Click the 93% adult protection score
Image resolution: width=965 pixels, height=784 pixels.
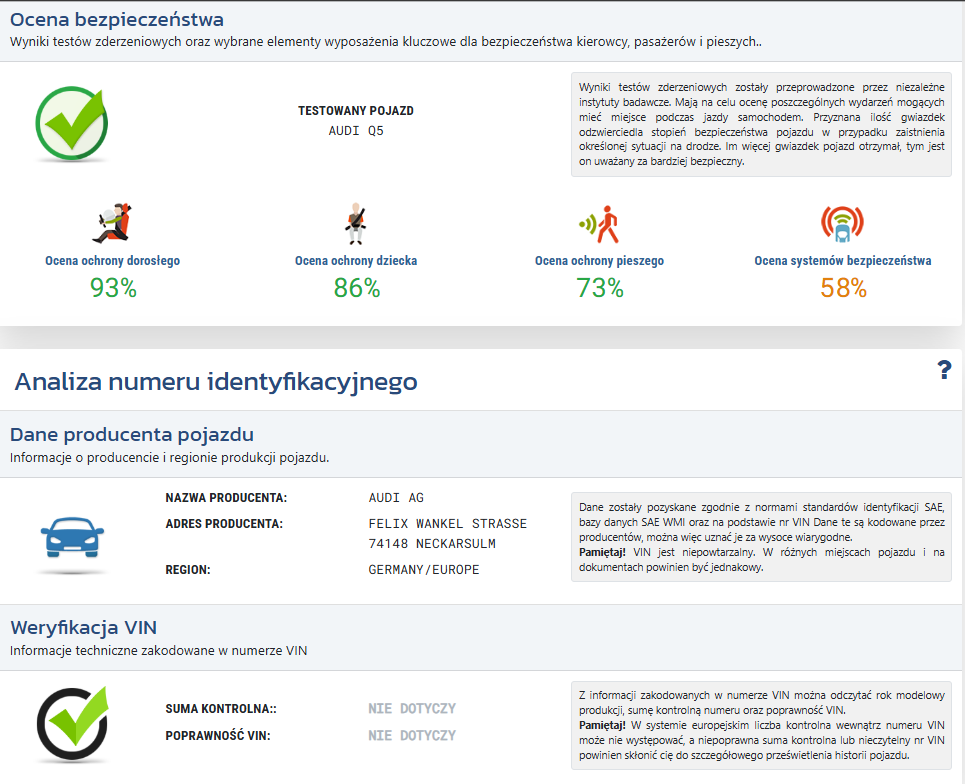pyautogui.click(x=112, y=288)
